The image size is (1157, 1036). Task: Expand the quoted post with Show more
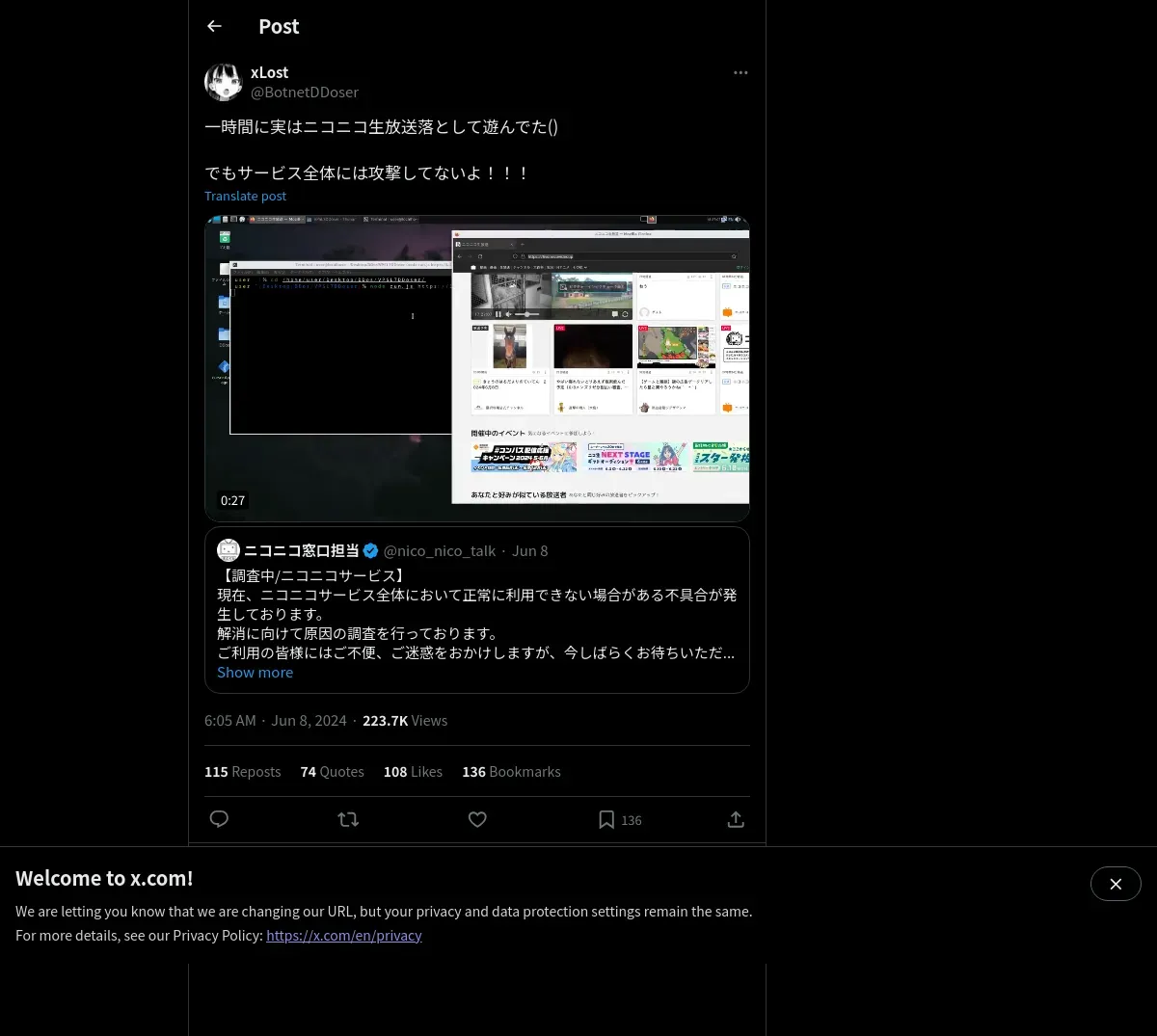[x=255, y=673]
